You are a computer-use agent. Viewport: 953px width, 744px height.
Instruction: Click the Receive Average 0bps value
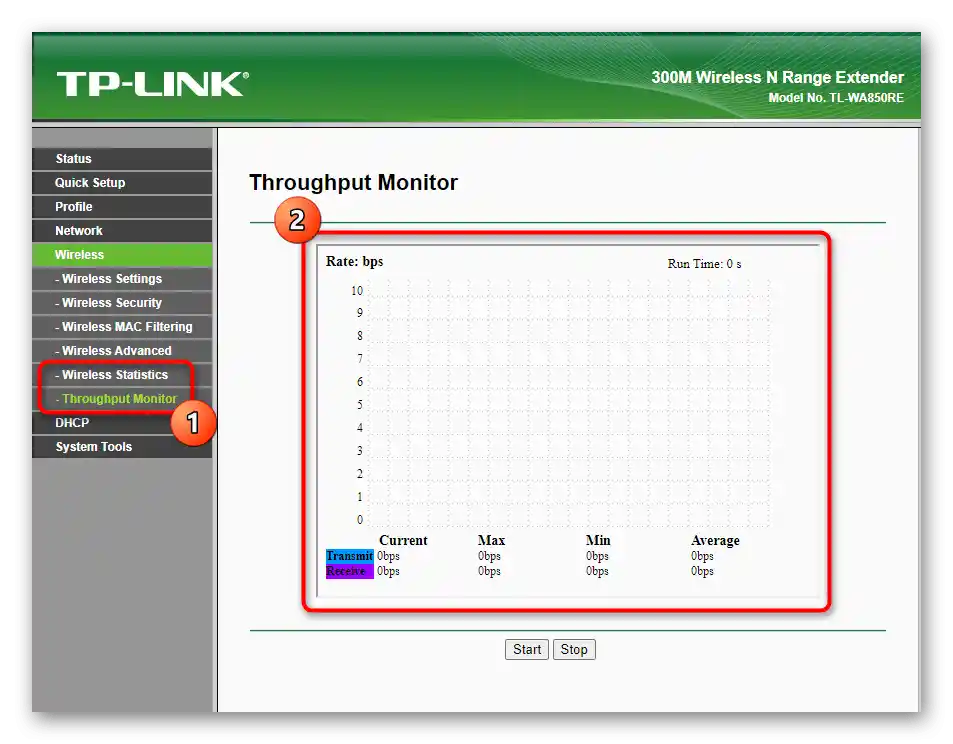(x=702, y=571)
